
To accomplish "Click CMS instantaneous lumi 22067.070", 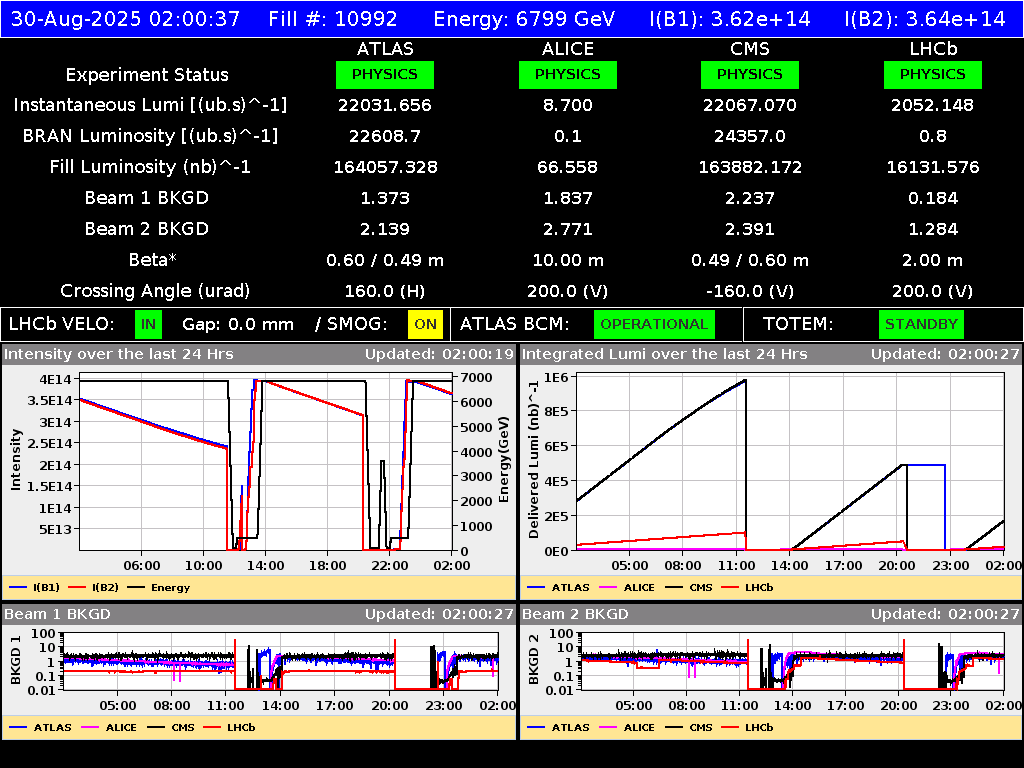I will [750, 105].
